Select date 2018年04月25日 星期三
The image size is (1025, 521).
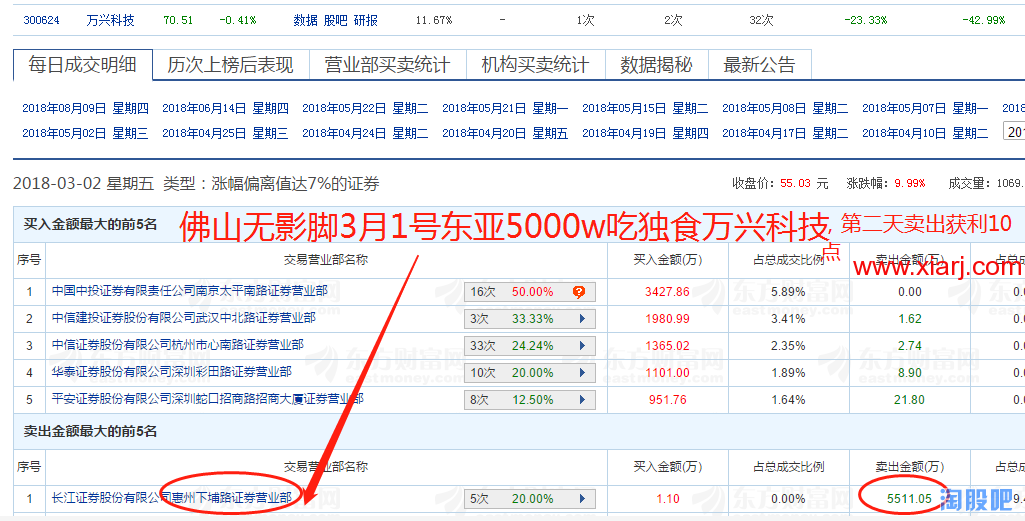[226, 134]
